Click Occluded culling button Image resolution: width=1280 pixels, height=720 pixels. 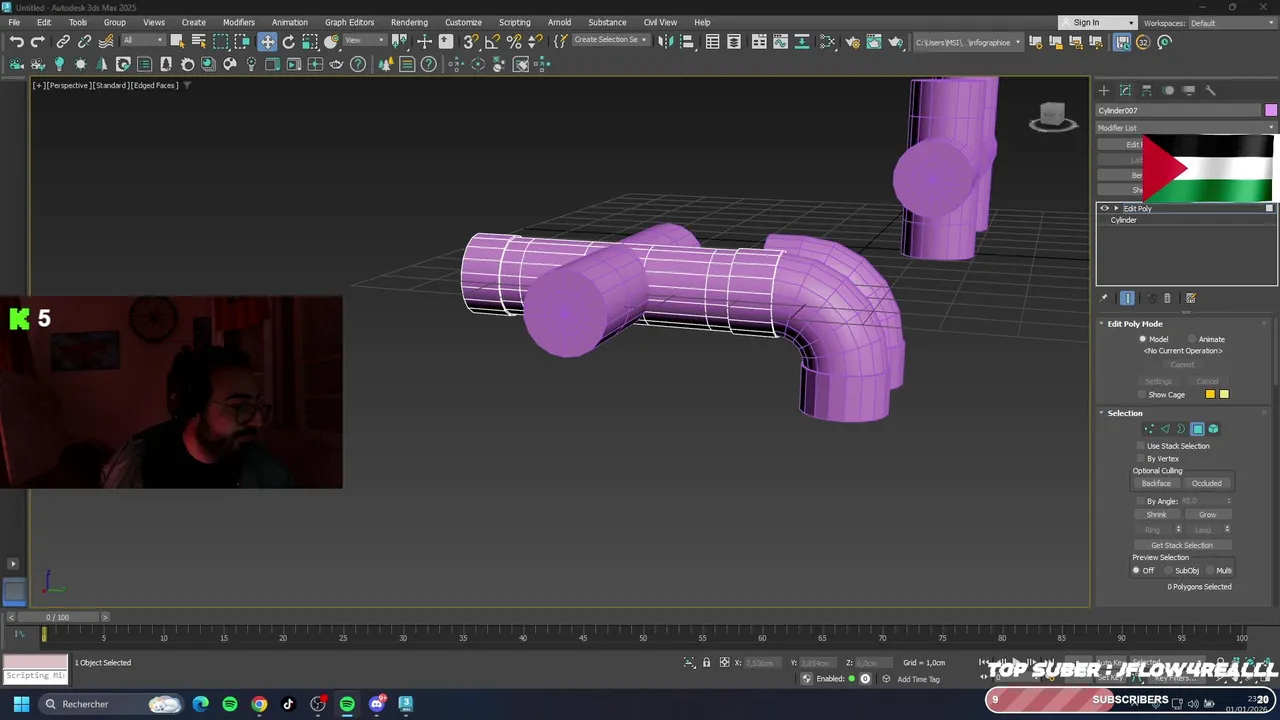(x=1207, y=483)
